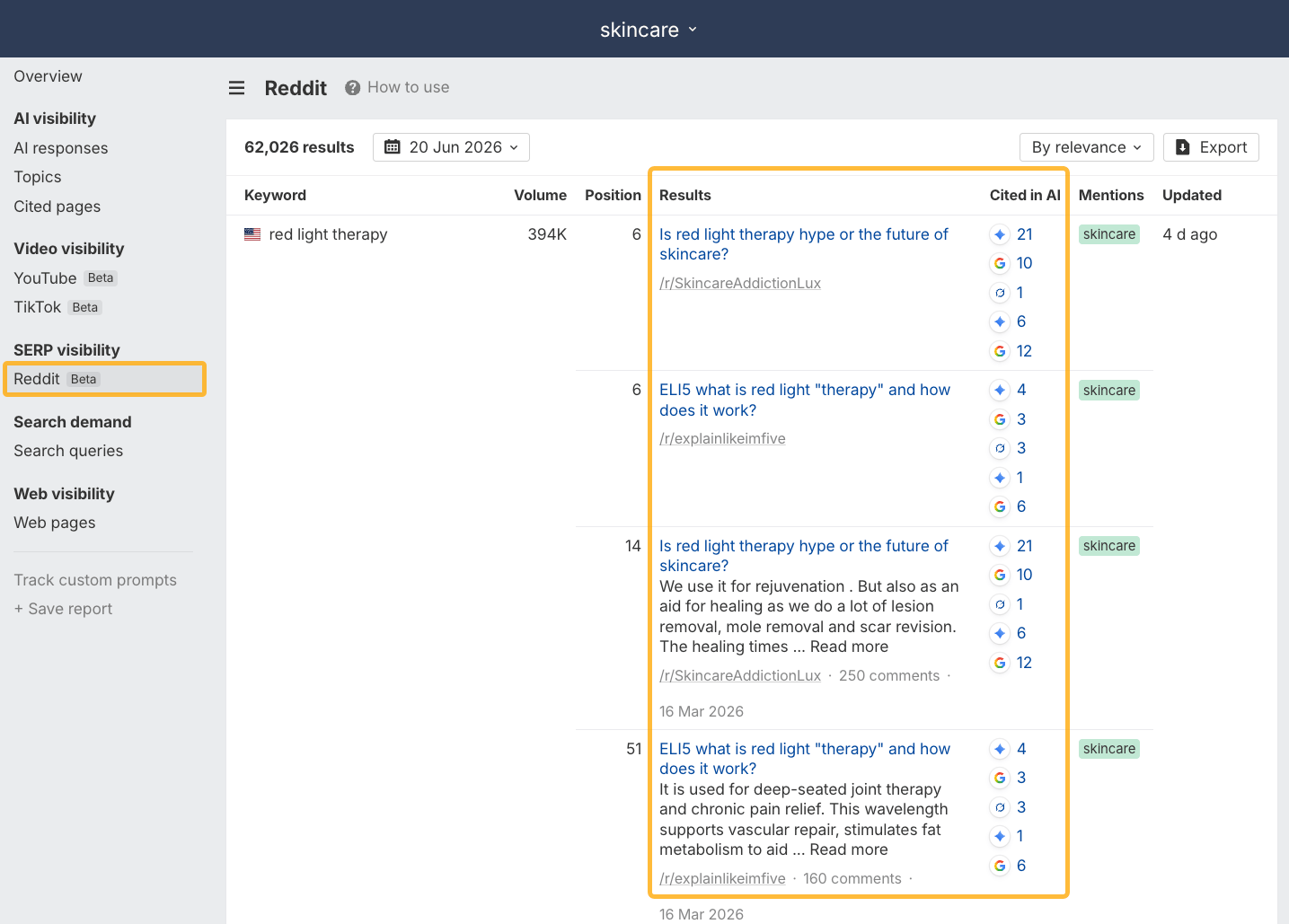The width and height of the screenshot is (1289, 924).
Task: Click skincare mention tag in position 51 row
Action: click(x=1109, y=749)
